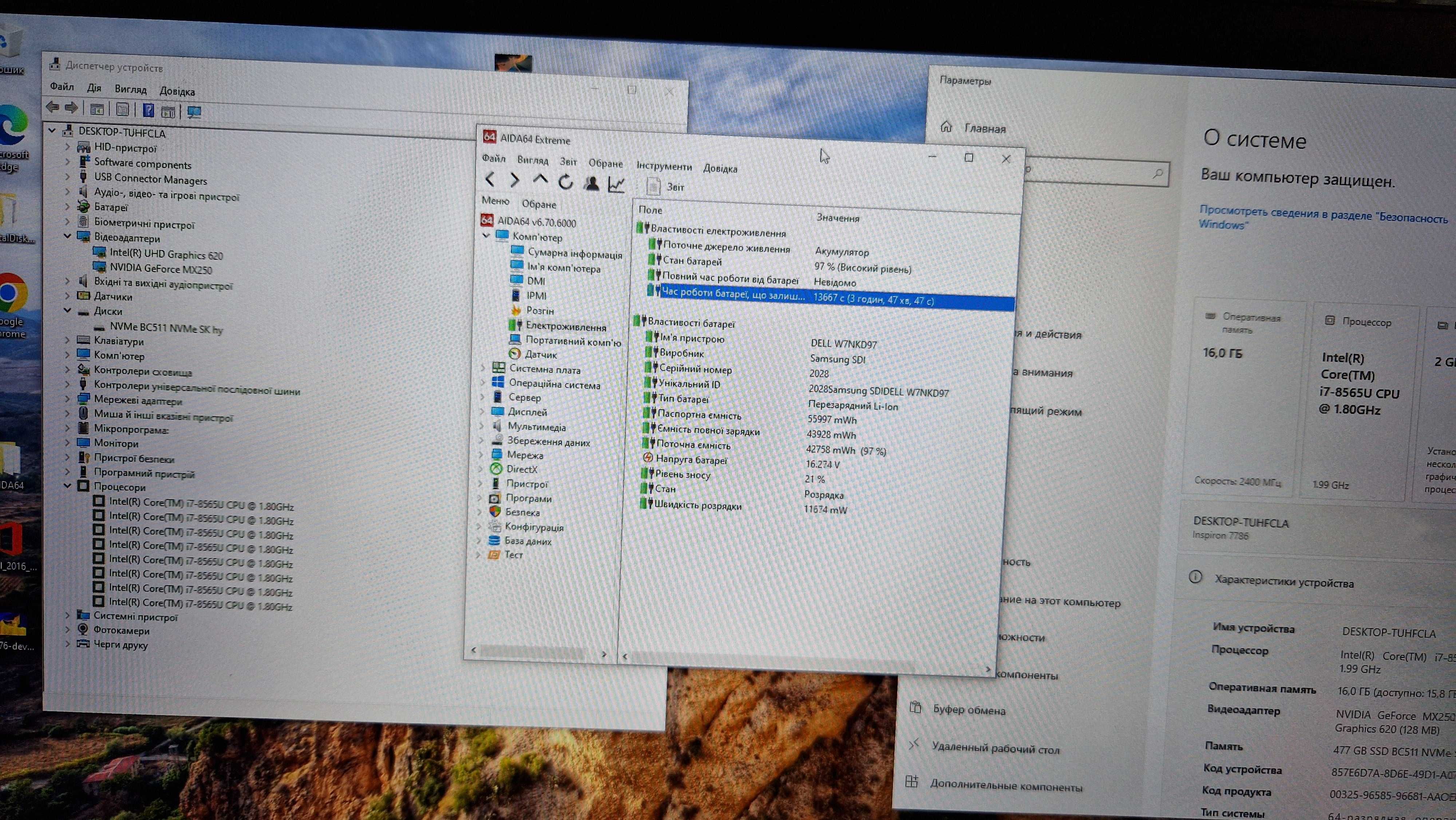Select DirectX item in AIDA64 tree

[x=522, y=469]
